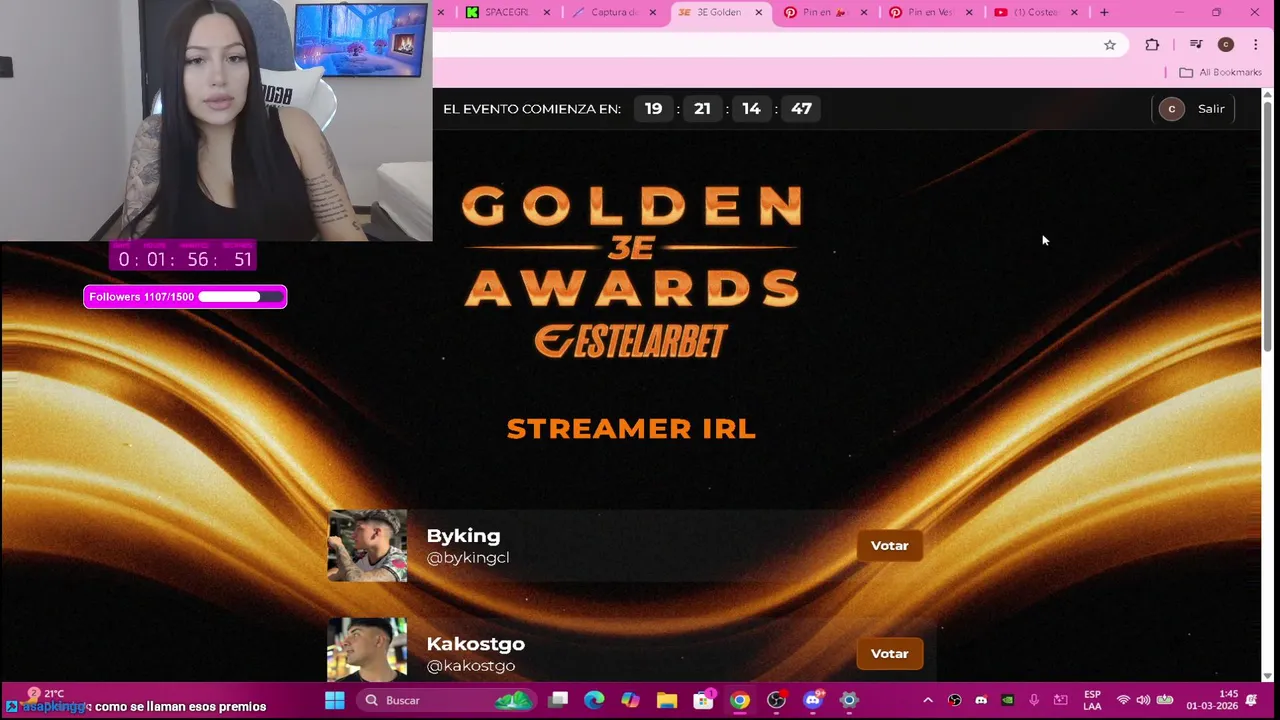Open Microsoft Store from the taskbar
This screenshot has height=720, width=1280.
[x=704, y=700]
